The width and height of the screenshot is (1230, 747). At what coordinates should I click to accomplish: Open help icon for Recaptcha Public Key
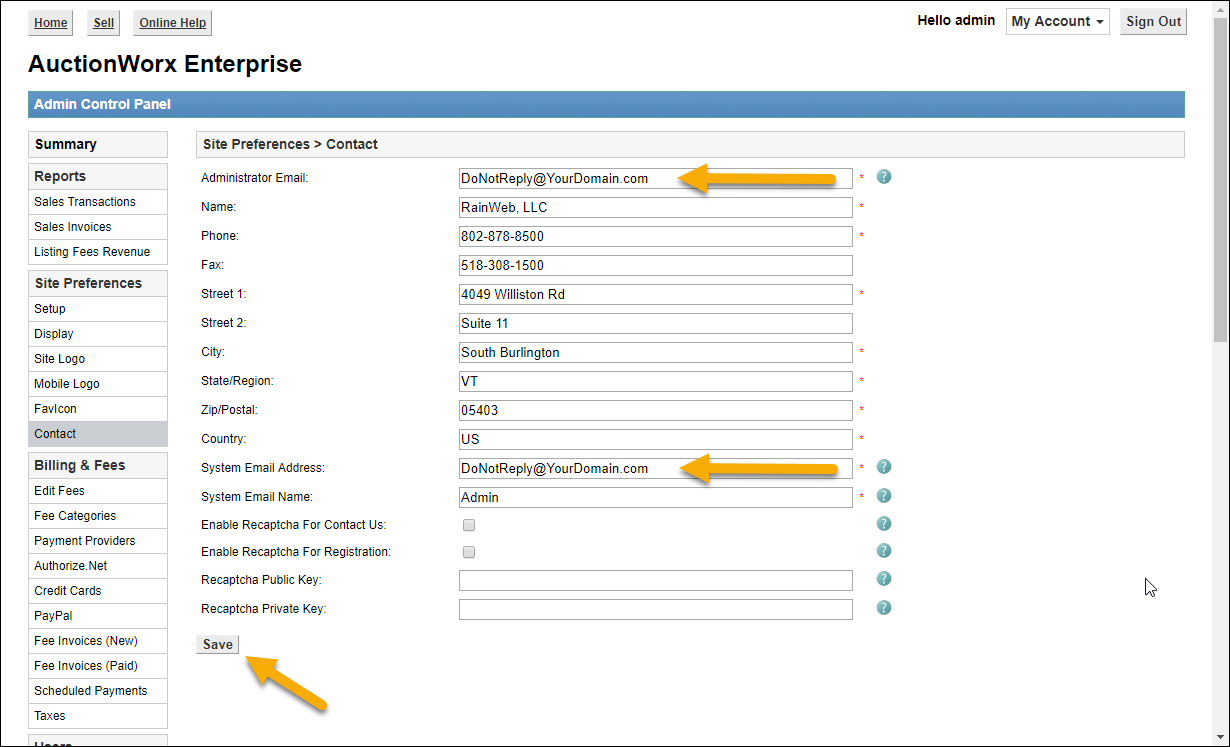[x=884, y=579]
